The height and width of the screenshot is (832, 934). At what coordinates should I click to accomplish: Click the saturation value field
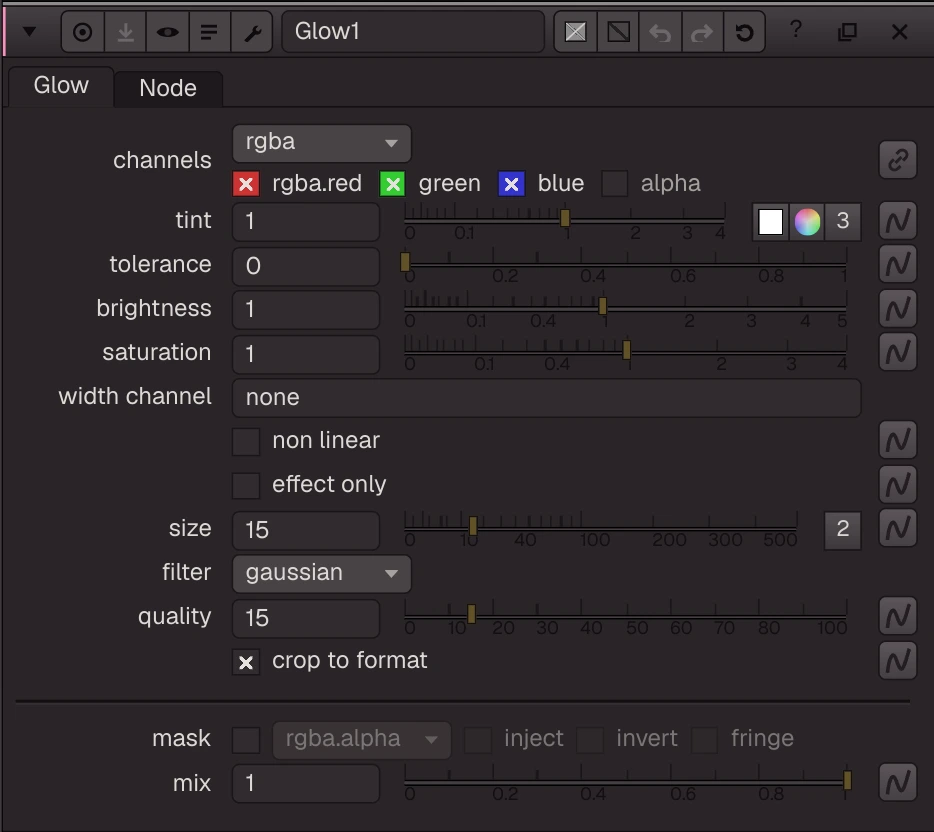[x=306, y=354]
